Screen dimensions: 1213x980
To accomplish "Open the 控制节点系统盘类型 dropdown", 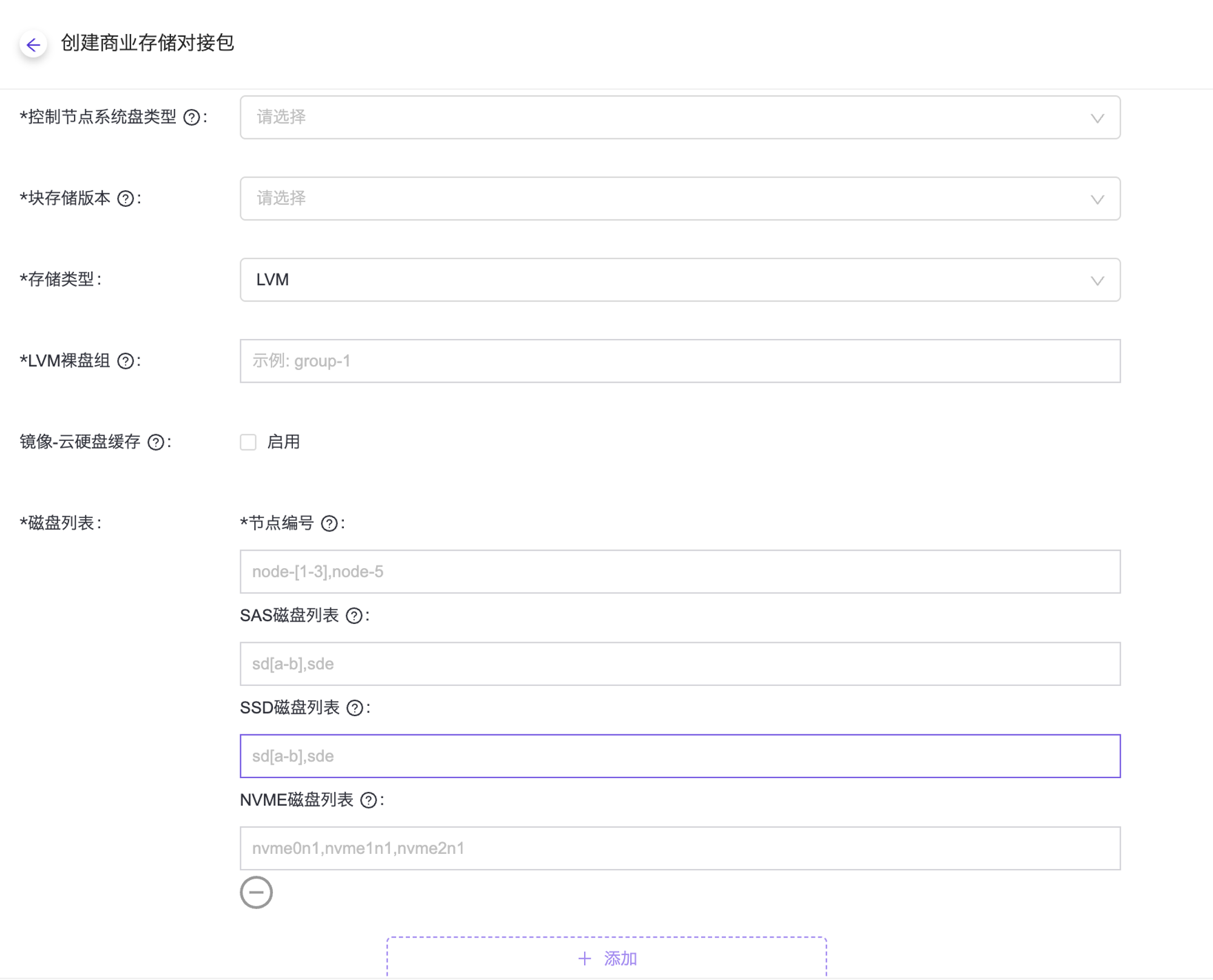I will coord(679,118).
